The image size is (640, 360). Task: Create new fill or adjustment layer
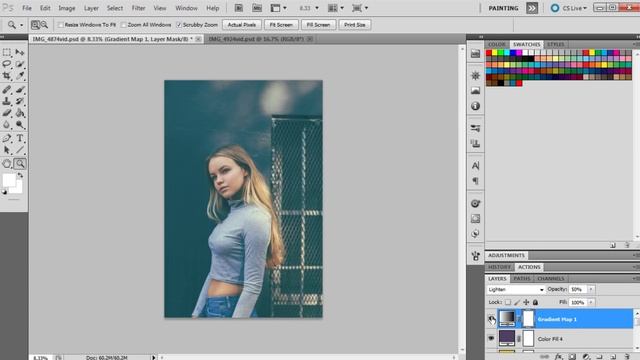pyautogui.click(x=586, y=357)
